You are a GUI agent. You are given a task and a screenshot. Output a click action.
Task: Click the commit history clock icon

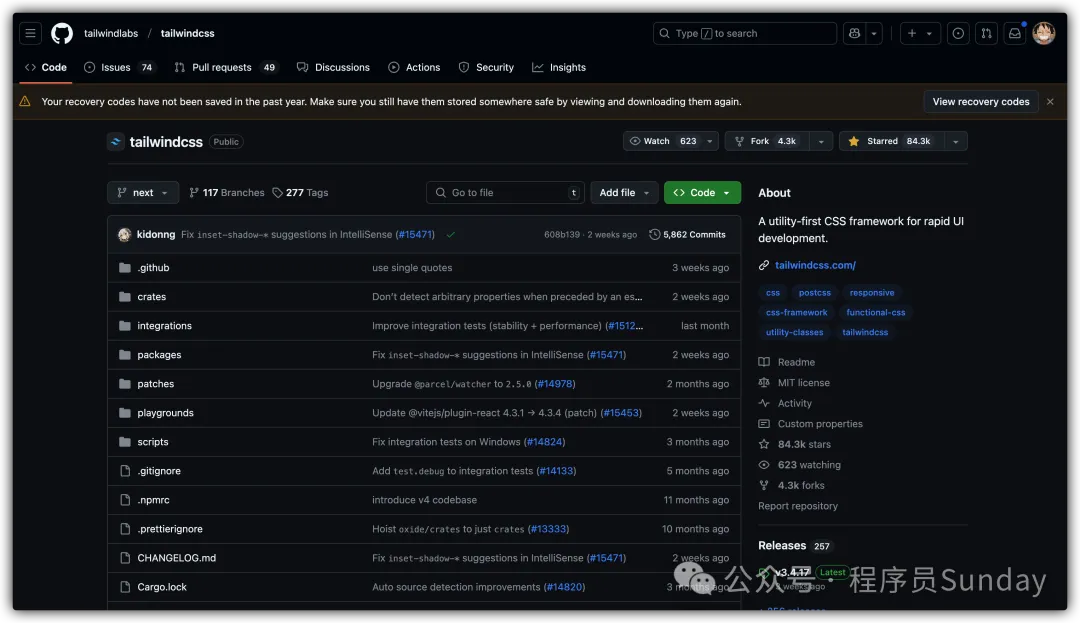coord(655,235)
